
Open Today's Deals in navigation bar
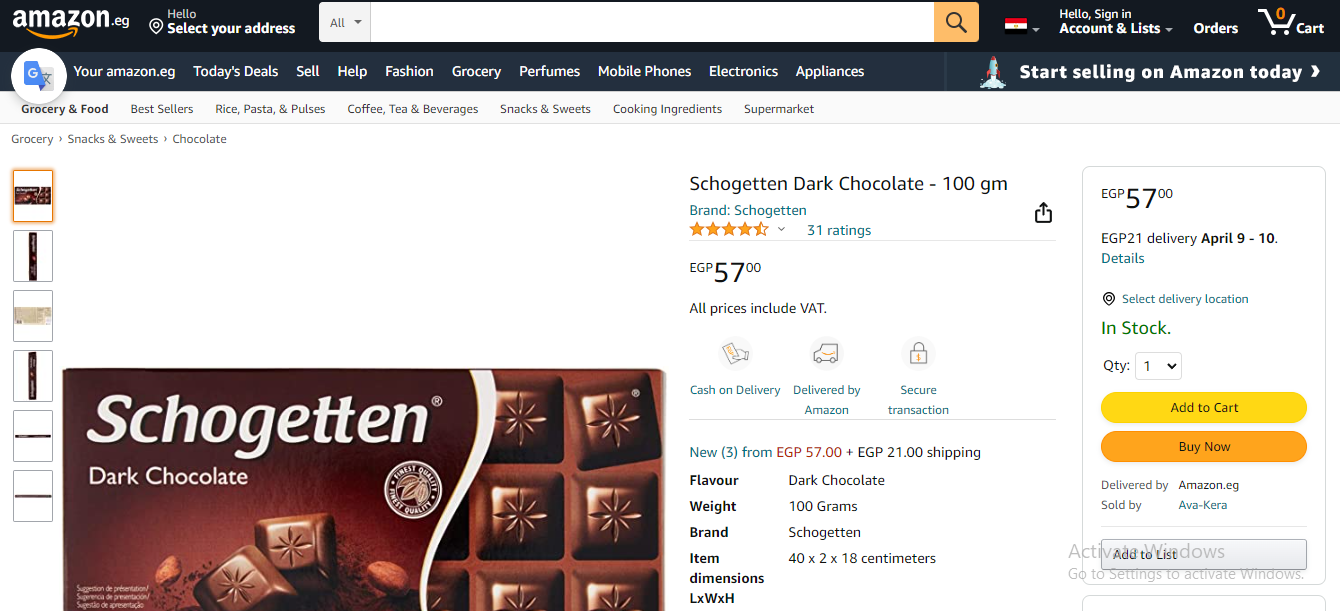coord(236,71)
